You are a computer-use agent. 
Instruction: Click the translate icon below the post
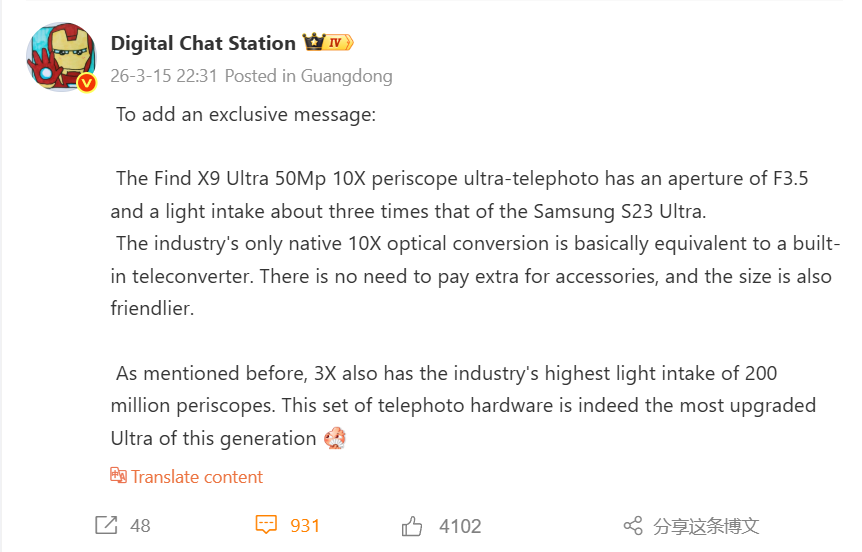(118, 476)
